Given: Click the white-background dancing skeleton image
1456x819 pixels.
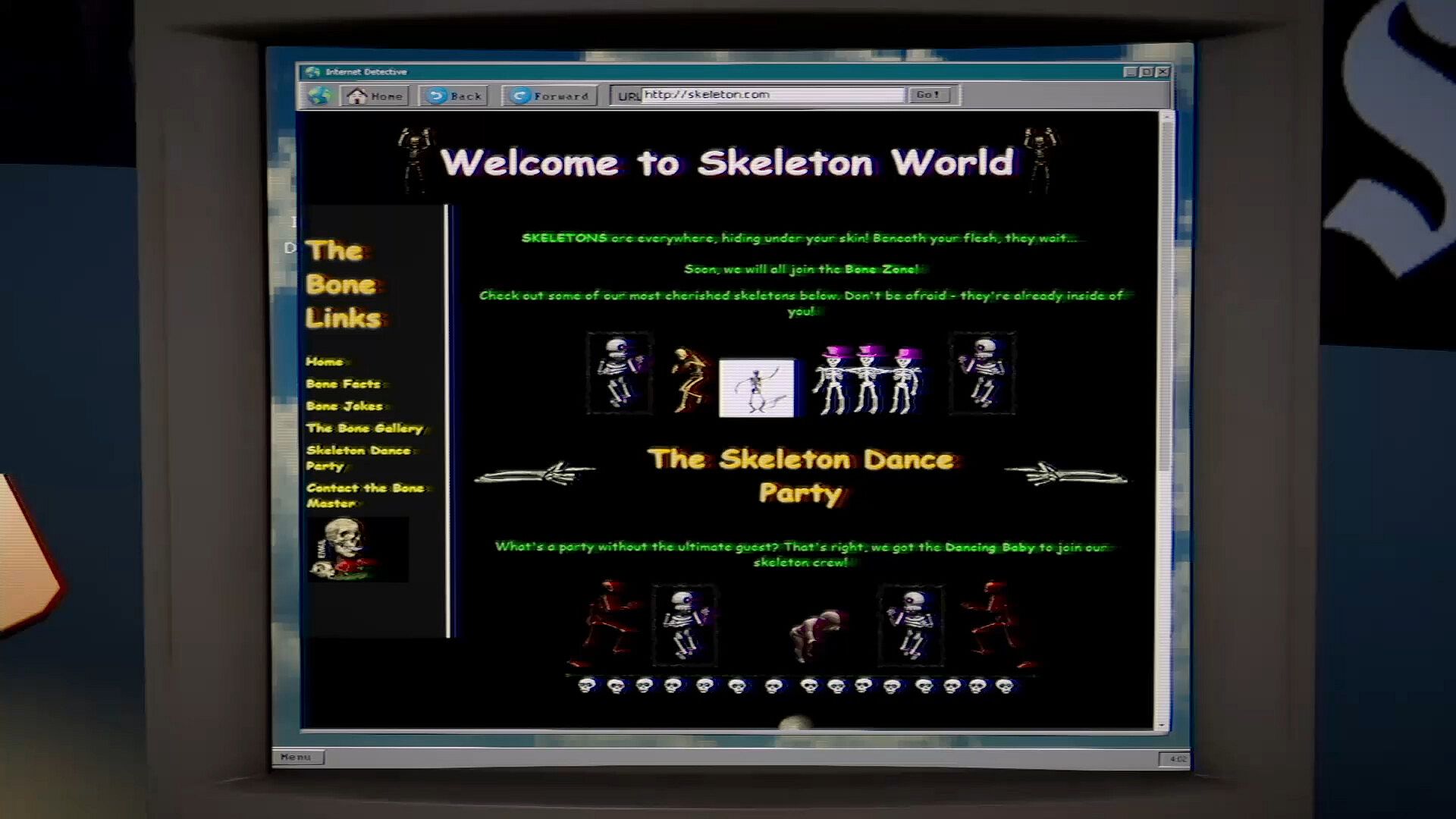Looking at the screenshot, I should click(x=756, y=388).
